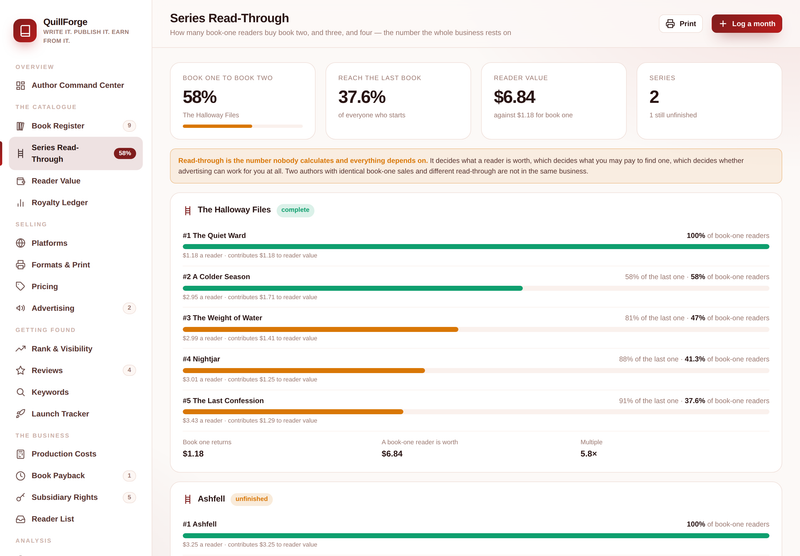Click the Log a month button

click(x=746, y=23)
